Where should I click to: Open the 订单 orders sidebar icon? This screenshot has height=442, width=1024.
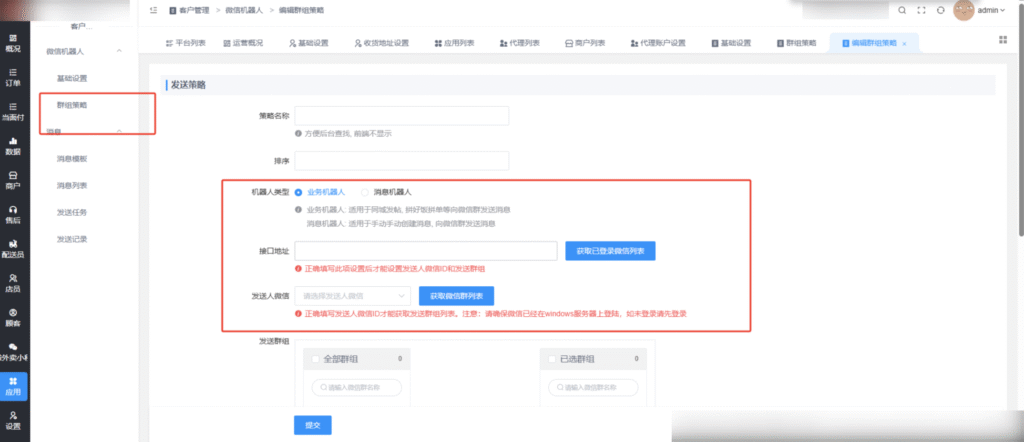pos(13,78)
